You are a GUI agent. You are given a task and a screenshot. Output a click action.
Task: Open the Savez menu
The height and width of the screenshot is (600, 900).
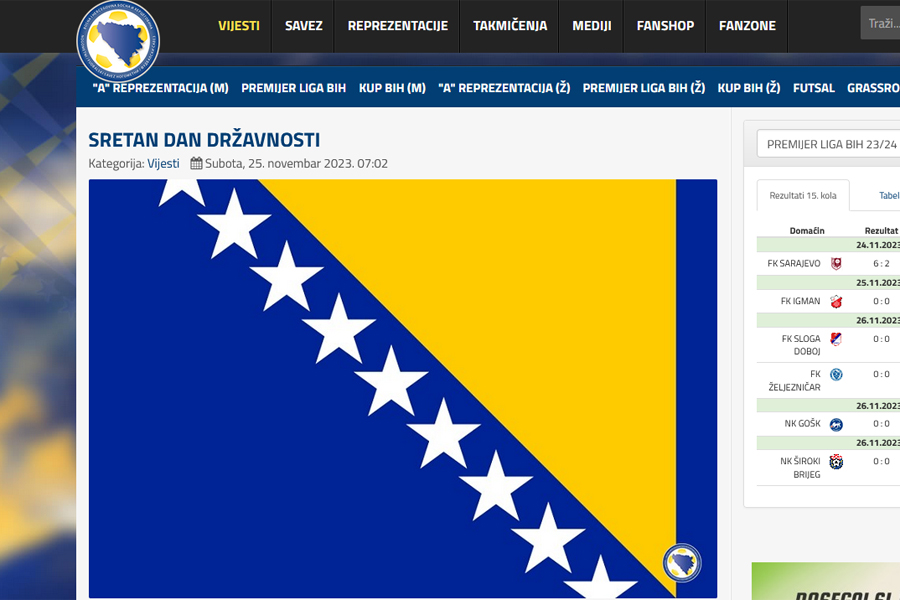pos(304,26)
